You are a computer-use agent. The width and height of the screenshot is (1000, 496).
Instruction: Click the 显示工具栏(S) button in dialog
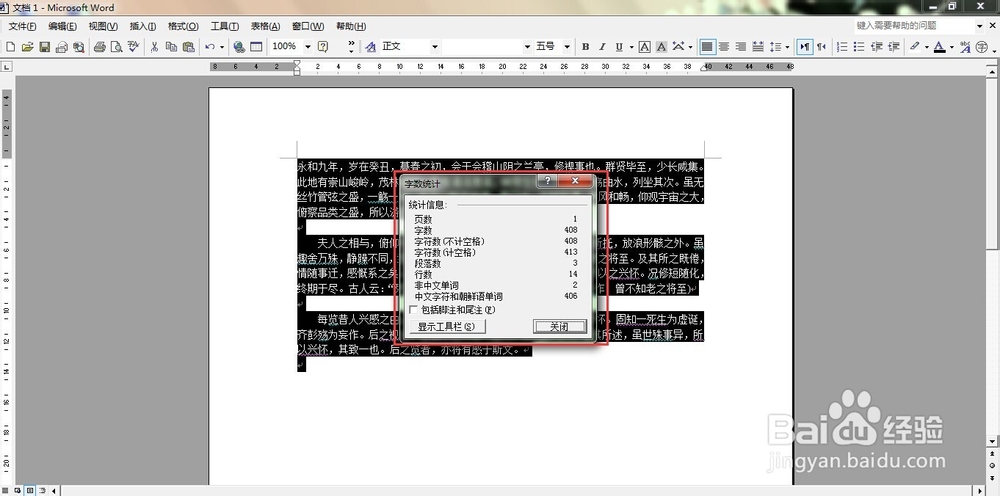(x=446, y=326)
